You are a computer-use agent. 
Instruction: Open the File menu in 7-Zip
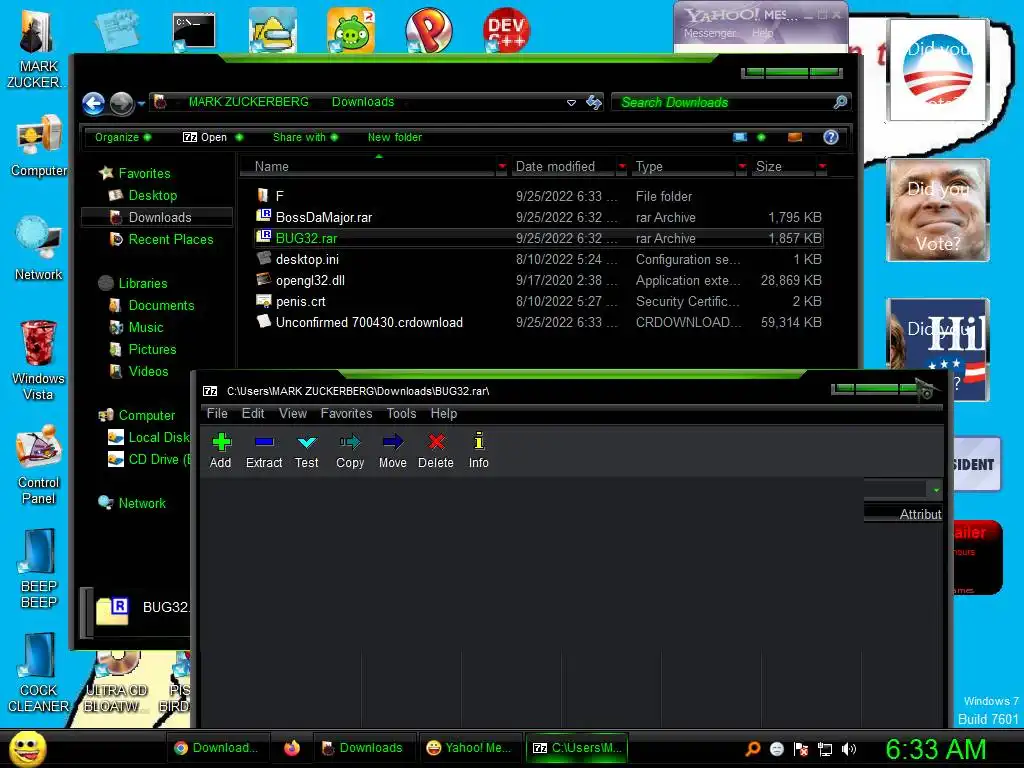[217, 413]
